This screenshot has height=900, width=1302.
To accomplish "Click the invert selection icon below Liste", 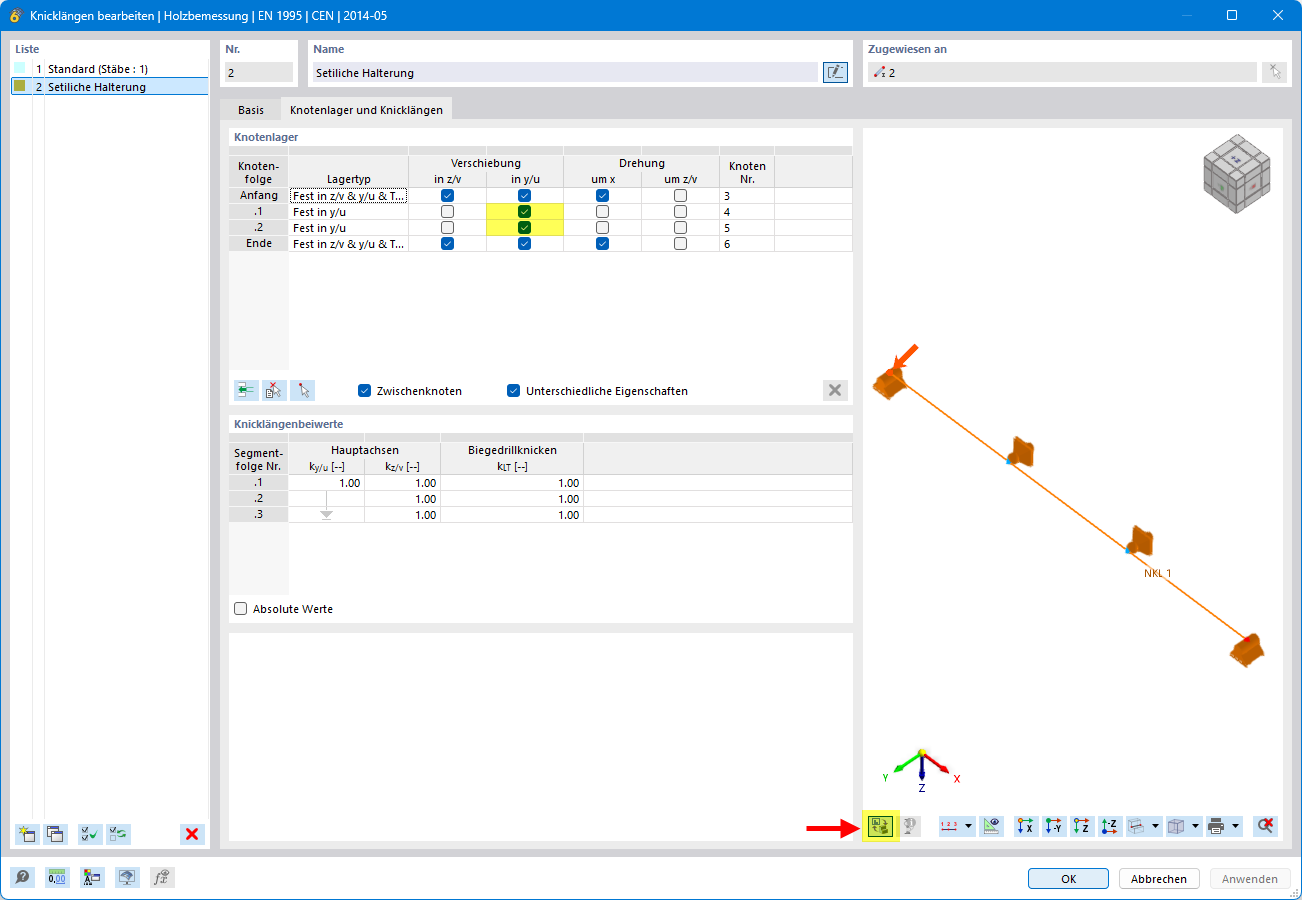I will 118,834.
